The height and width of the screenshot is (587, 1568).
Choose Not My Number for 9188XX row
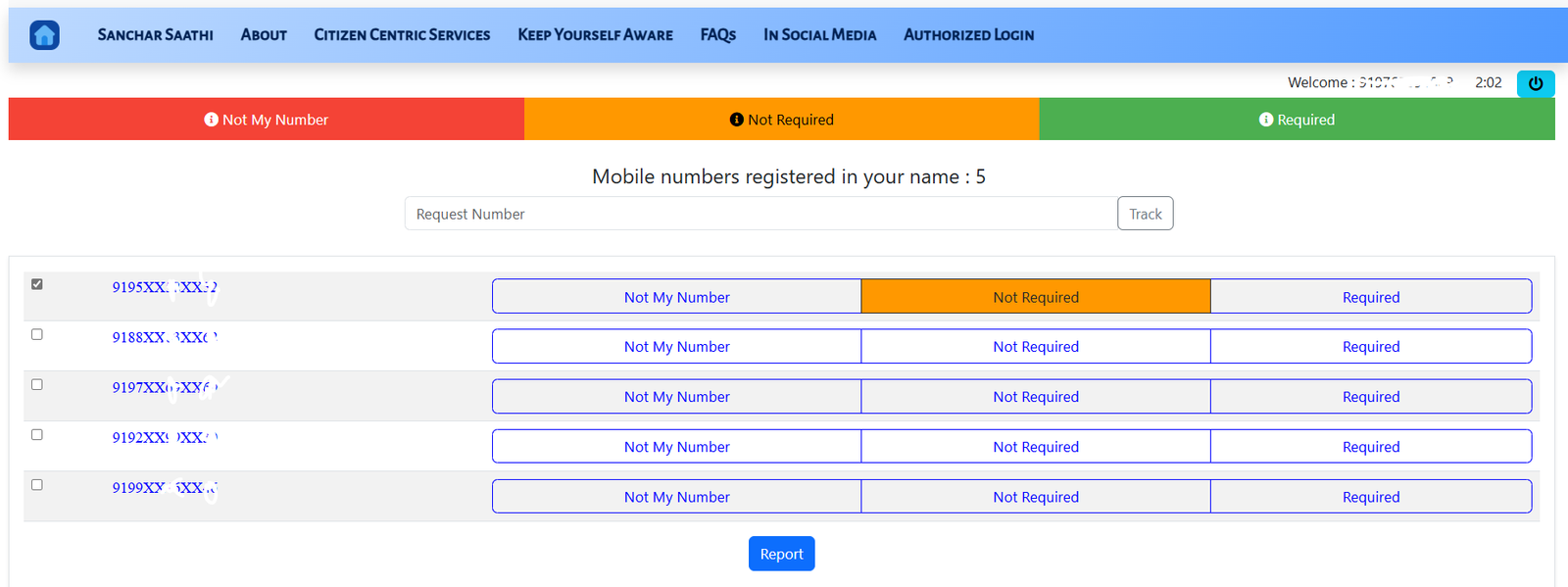[x=676, y=347]
